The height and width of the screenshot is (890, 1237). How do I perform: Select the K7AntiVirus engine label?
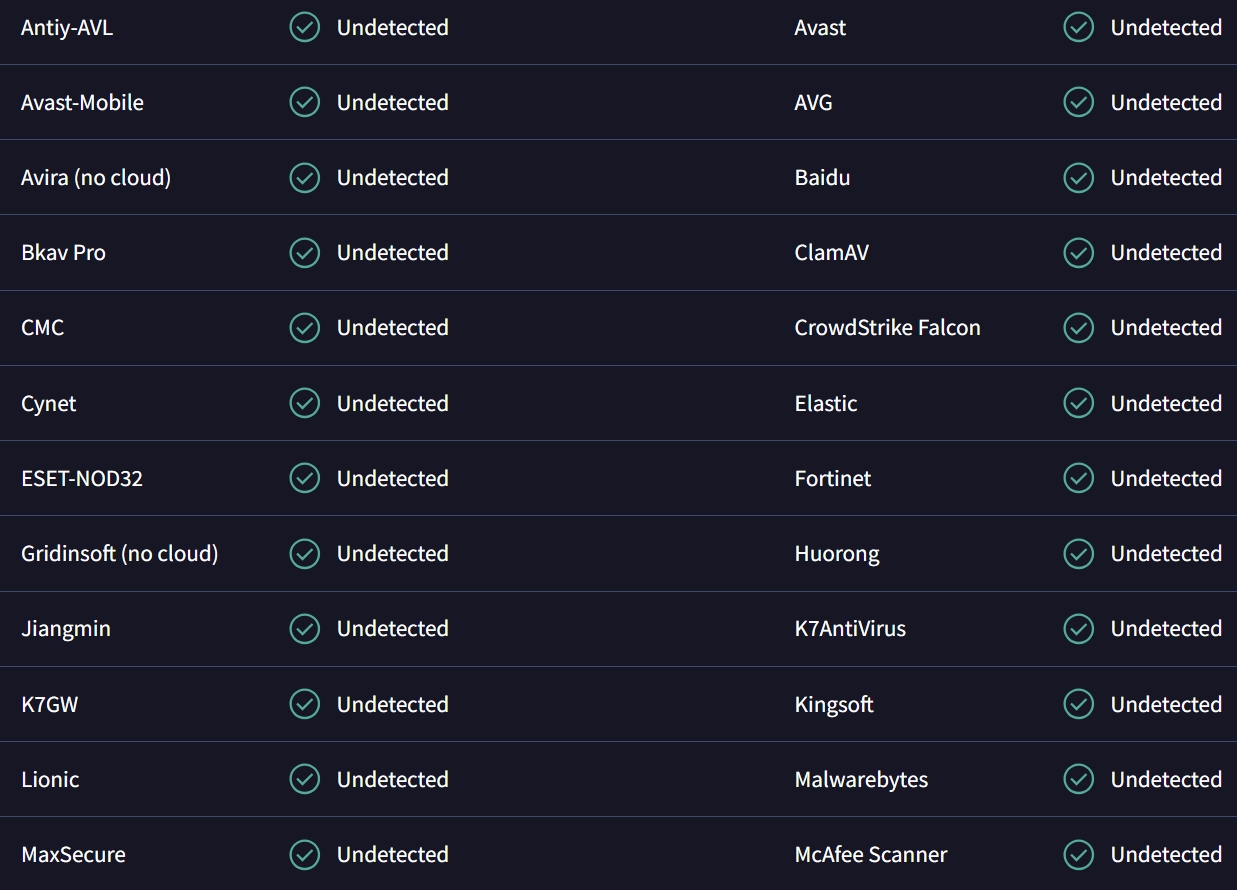coord(850,629)
